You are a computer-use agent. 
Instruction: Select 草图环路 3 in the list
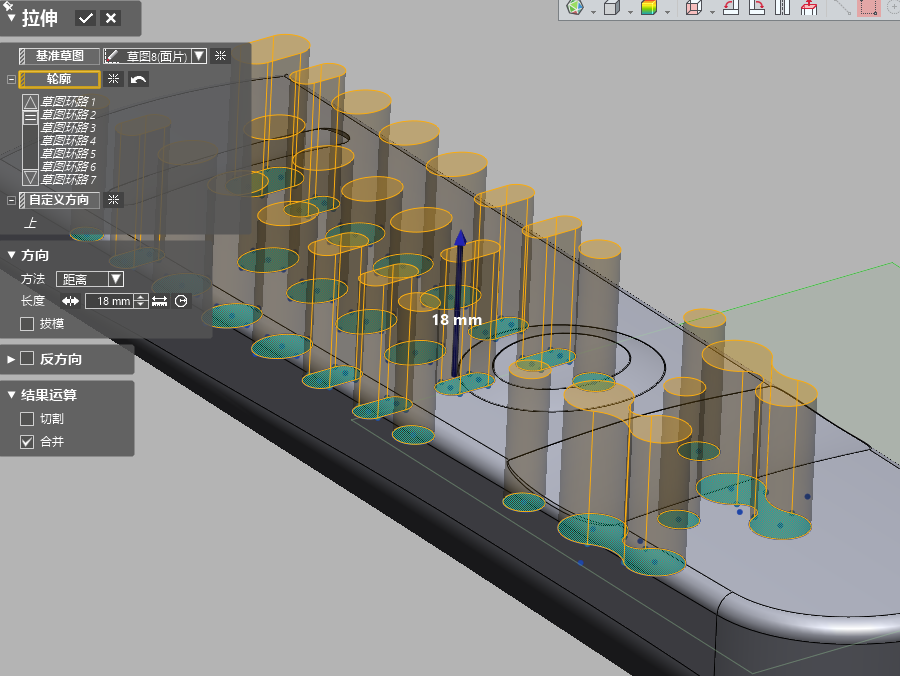tap(68, 127)
